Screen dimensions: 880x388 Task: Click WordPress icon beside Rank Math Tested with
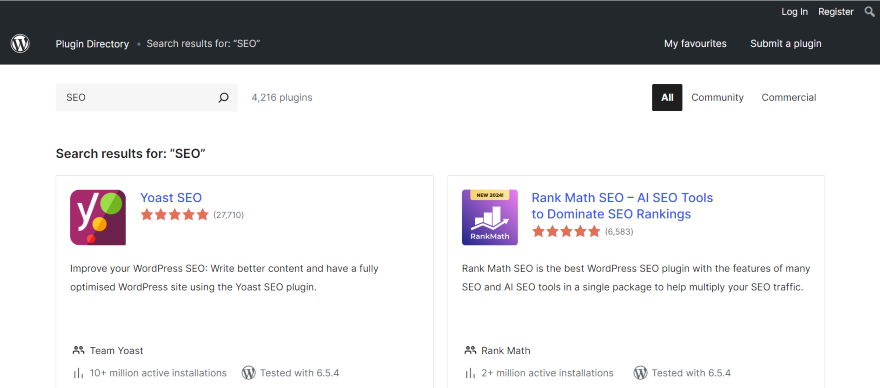click(x=640, y=373)
